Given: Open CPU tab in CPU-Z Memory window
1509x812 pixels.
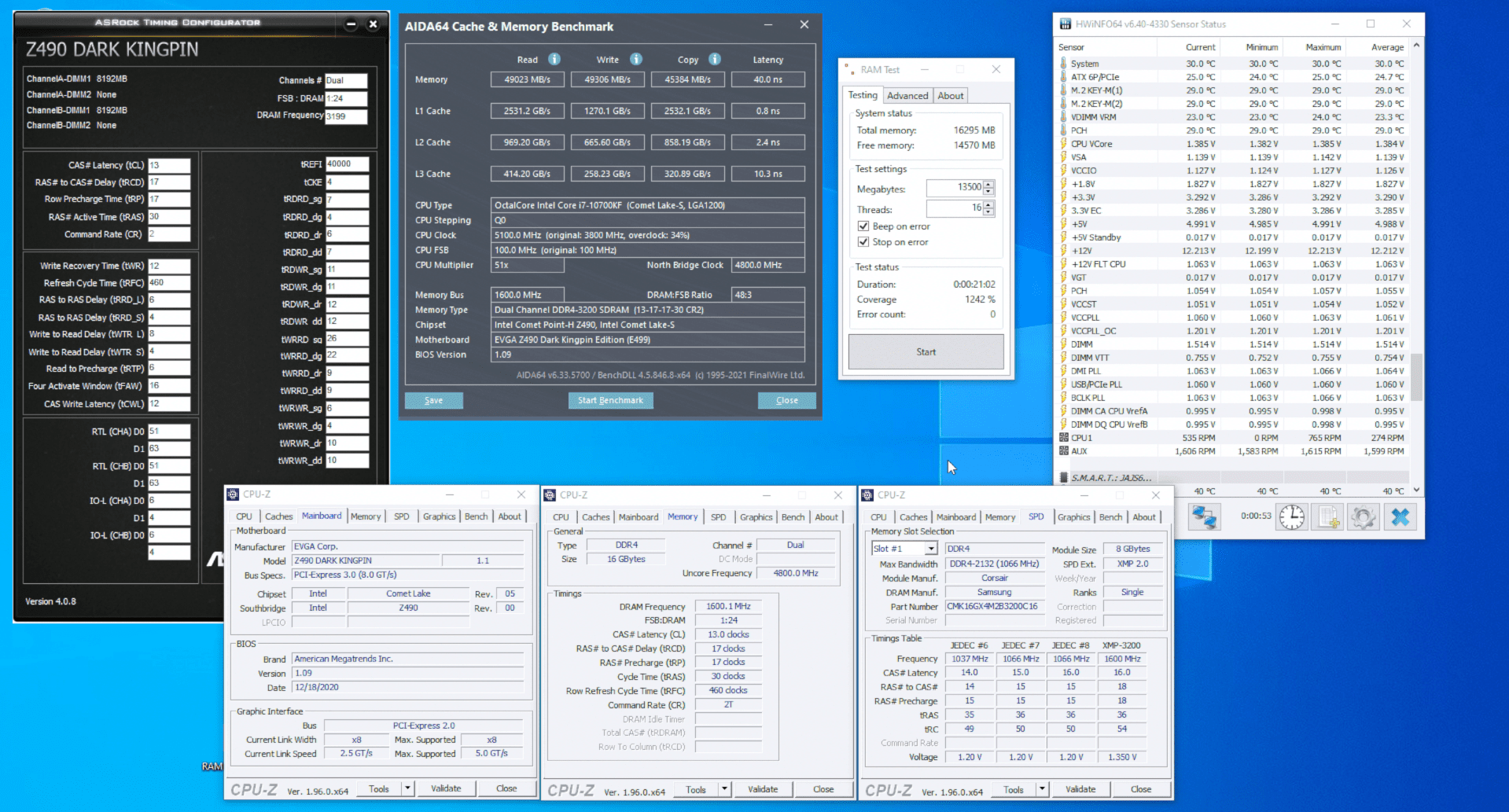Looking at the screenshot, I should (561, 517).
